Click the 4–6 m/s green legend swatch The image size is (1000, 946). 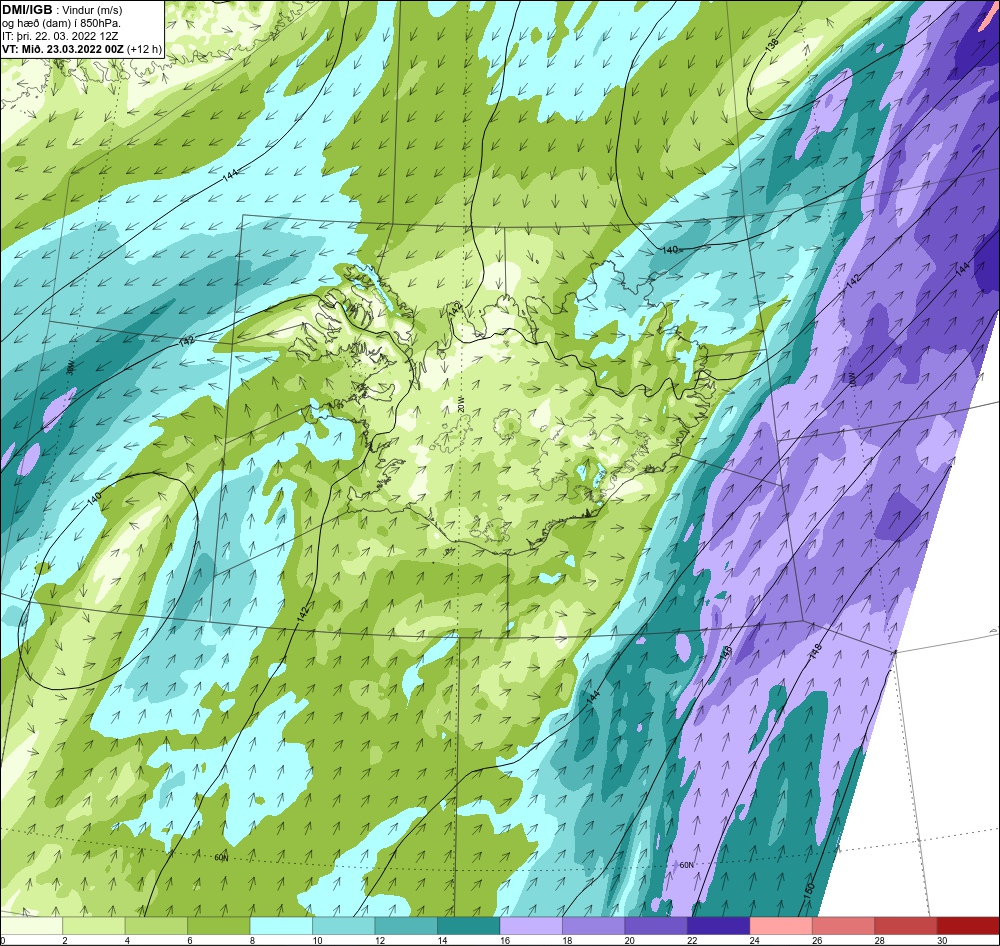click(x=156, y=926)
